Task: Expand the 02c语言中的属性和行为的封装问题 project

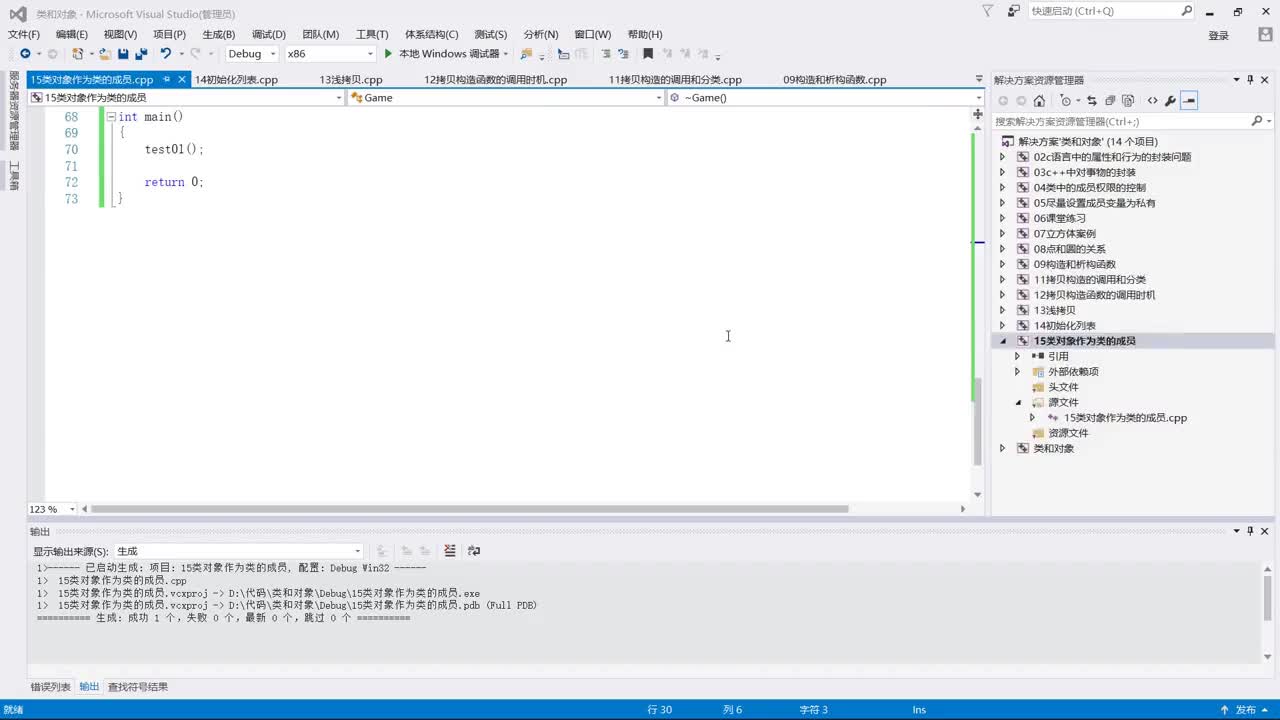Action: click(1003, 157)
